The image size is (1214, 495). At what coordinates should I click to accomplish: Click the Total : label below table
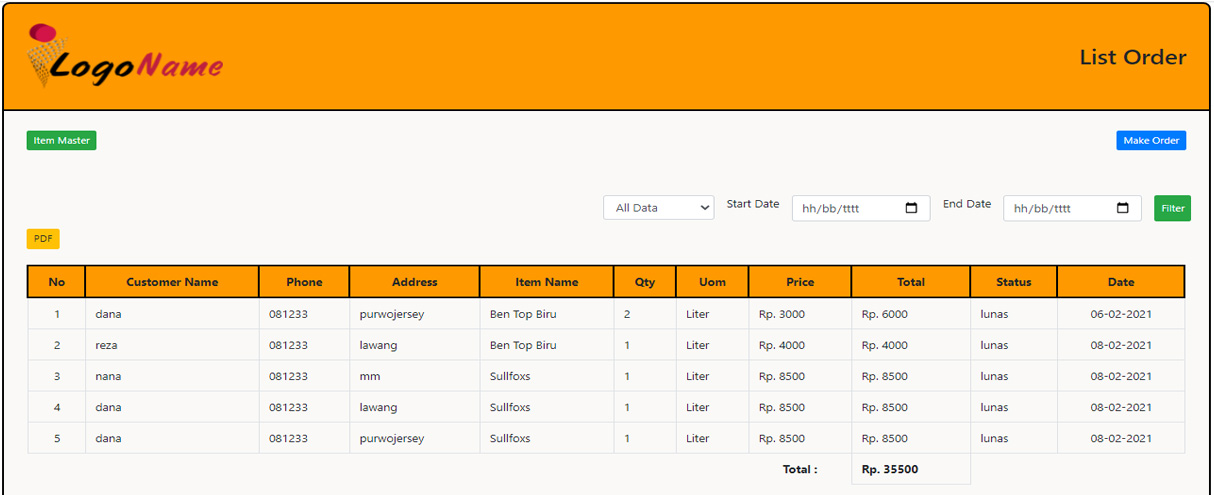coord(800,469)
